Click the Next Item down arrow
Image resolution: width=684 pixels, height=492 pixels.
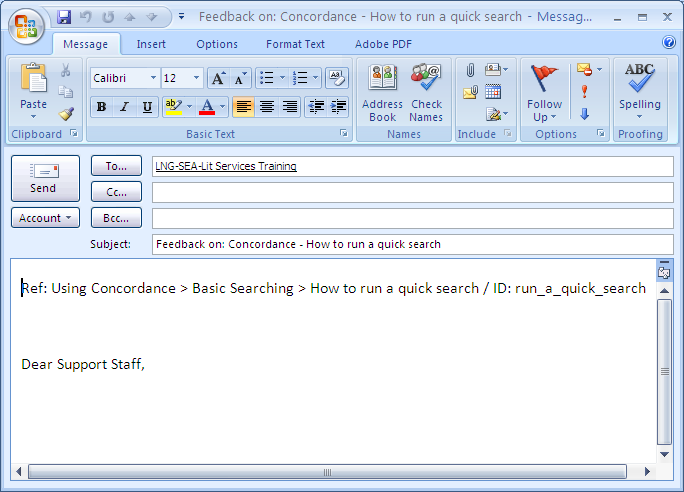151,17
